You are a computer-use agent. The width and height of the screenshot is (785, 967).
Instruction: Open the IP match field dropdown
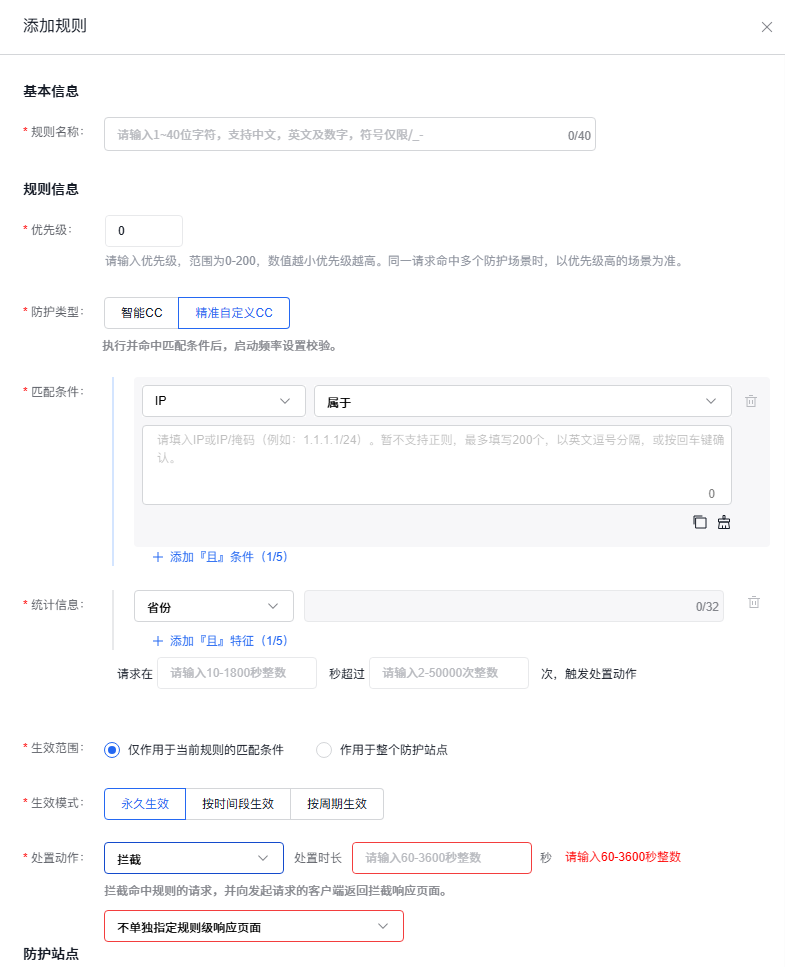[224, 401]
